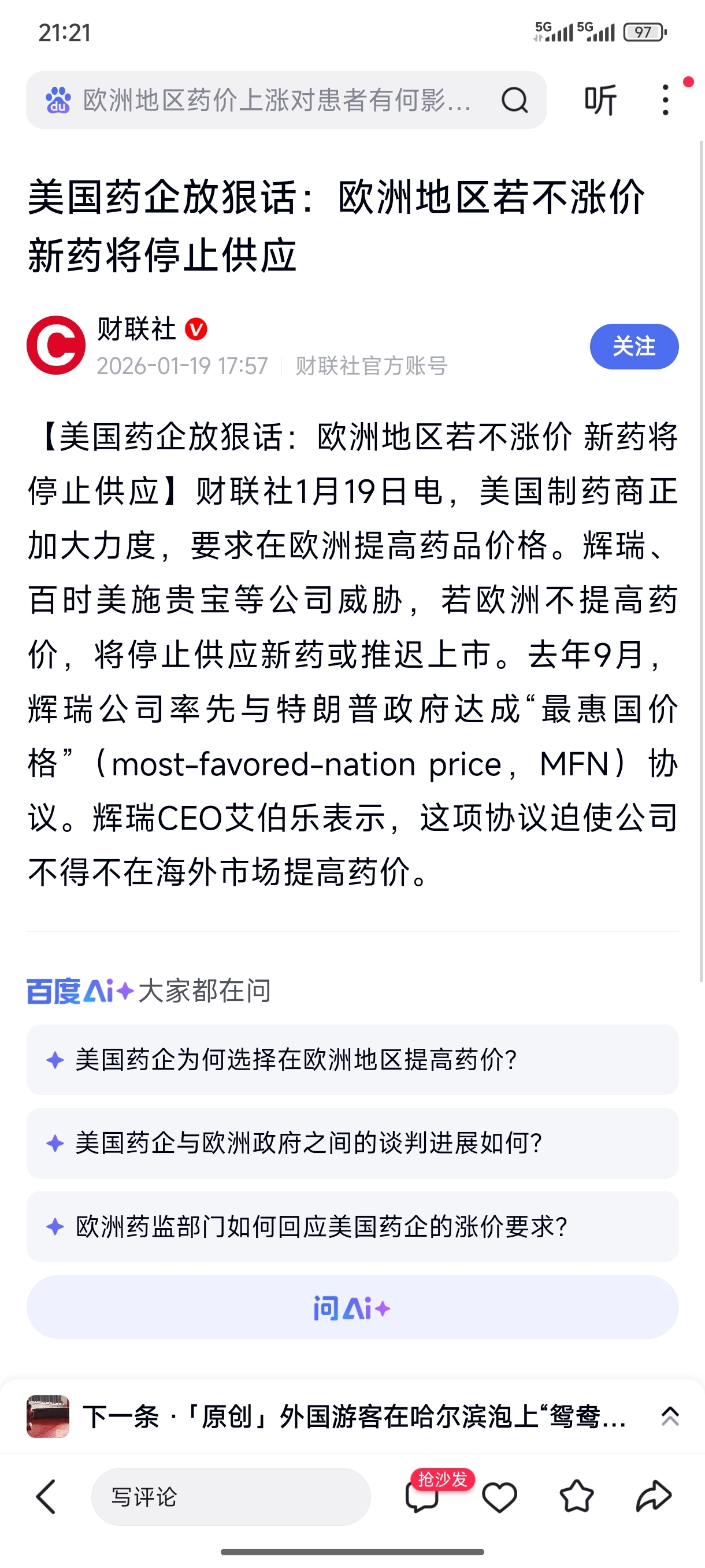Open the three-dot more options menu
The height and width of the screenshot is (1568, 705).
click(x=666, y=100)
